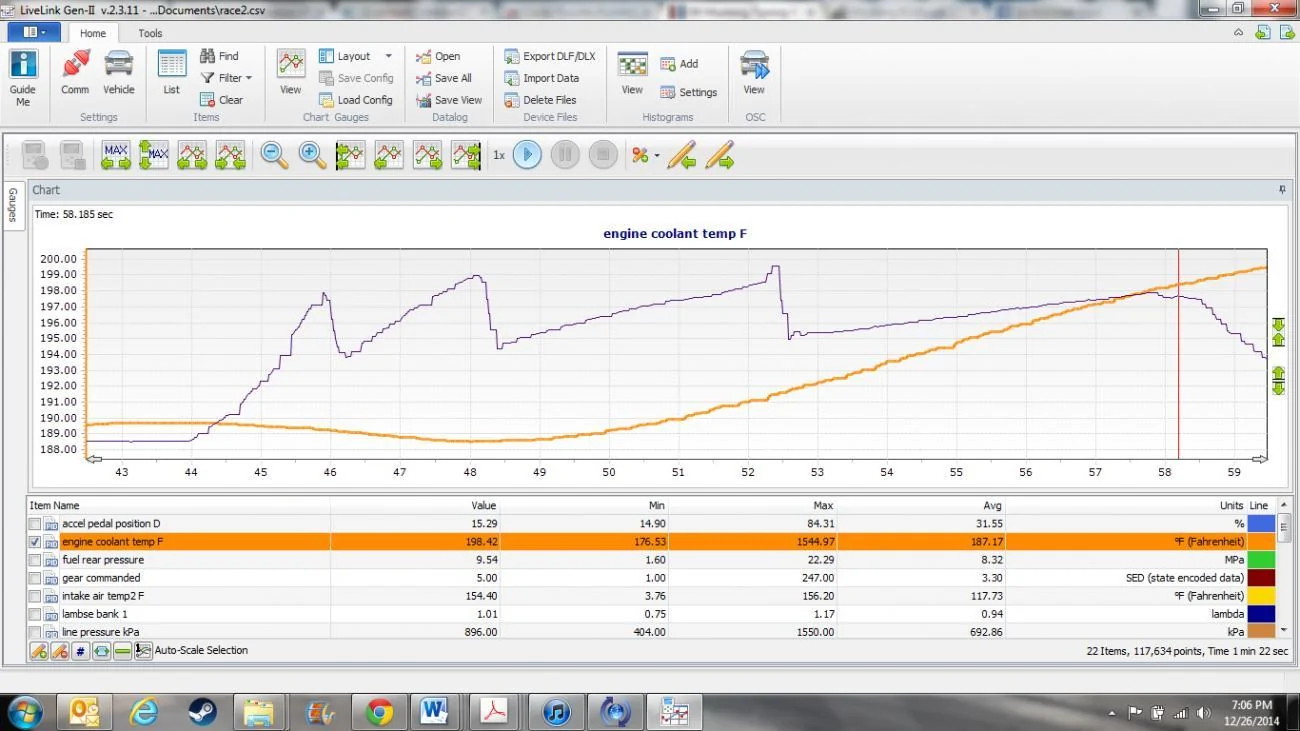Click the Export DLF/DLX button
The image size is (1300, 731).
click(549, 56)
